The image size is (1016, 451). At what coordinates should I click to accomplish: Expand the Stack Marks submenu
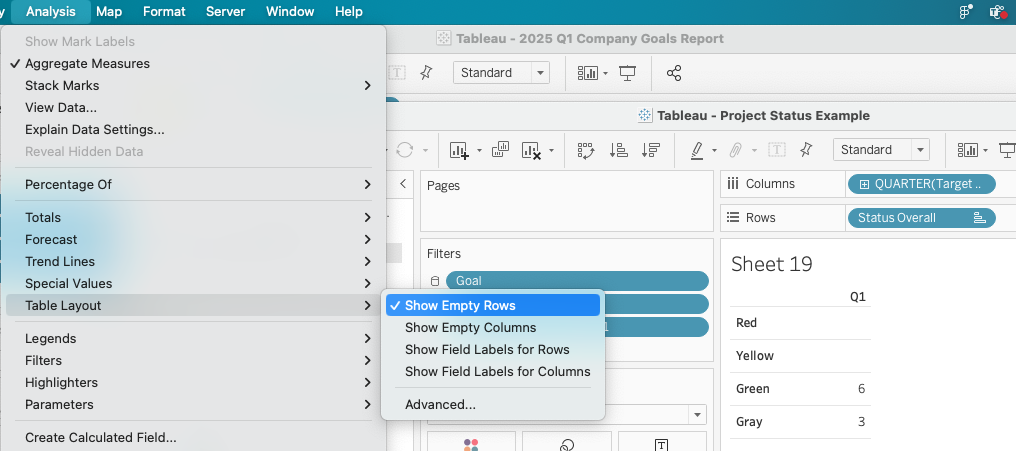pyautogui.click(x=193, y=86)
